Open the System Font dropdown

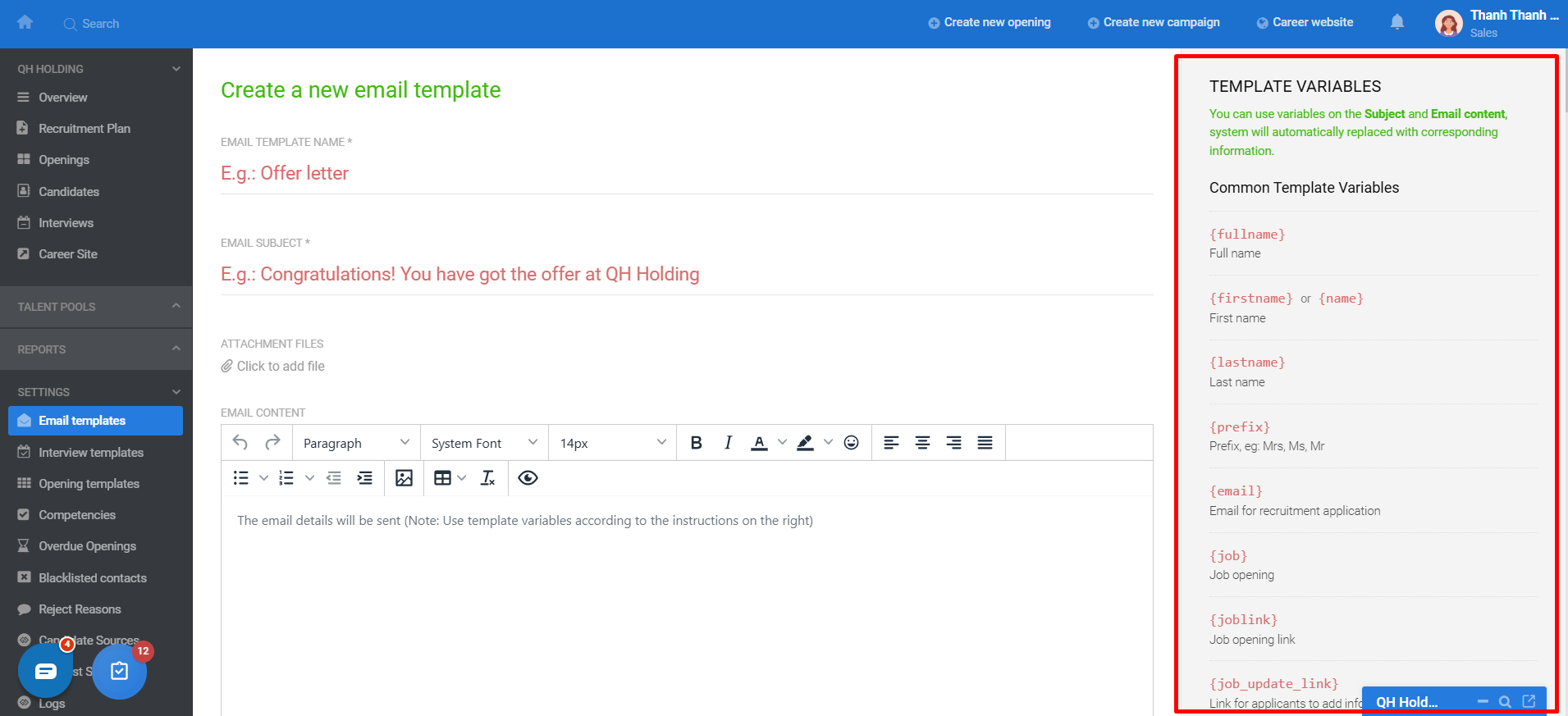(x=484, y=443)
